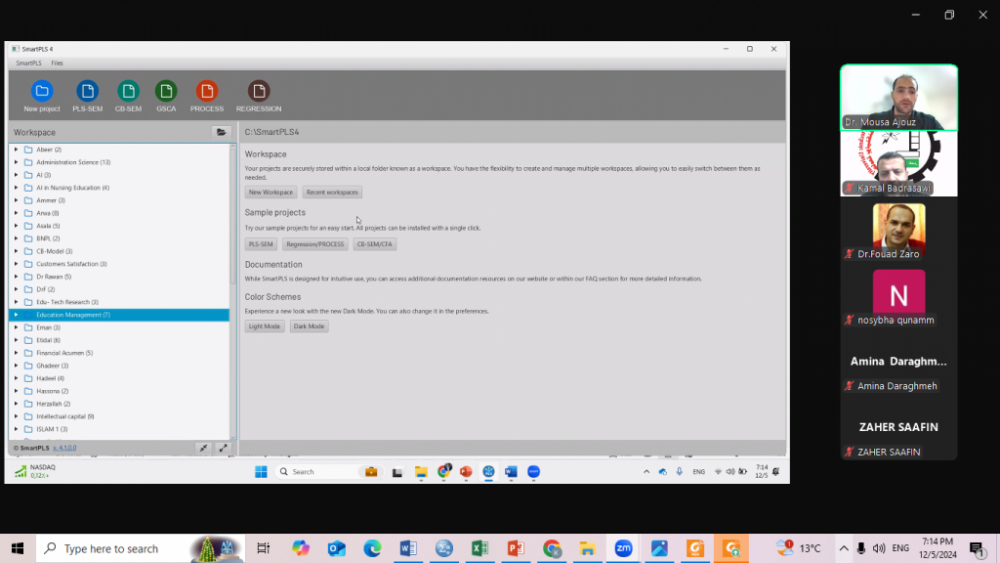Viewport: 1000px width, 563px height.
Task: Open the Windows Start menu on the host taskbar
Action: (17, 548)
